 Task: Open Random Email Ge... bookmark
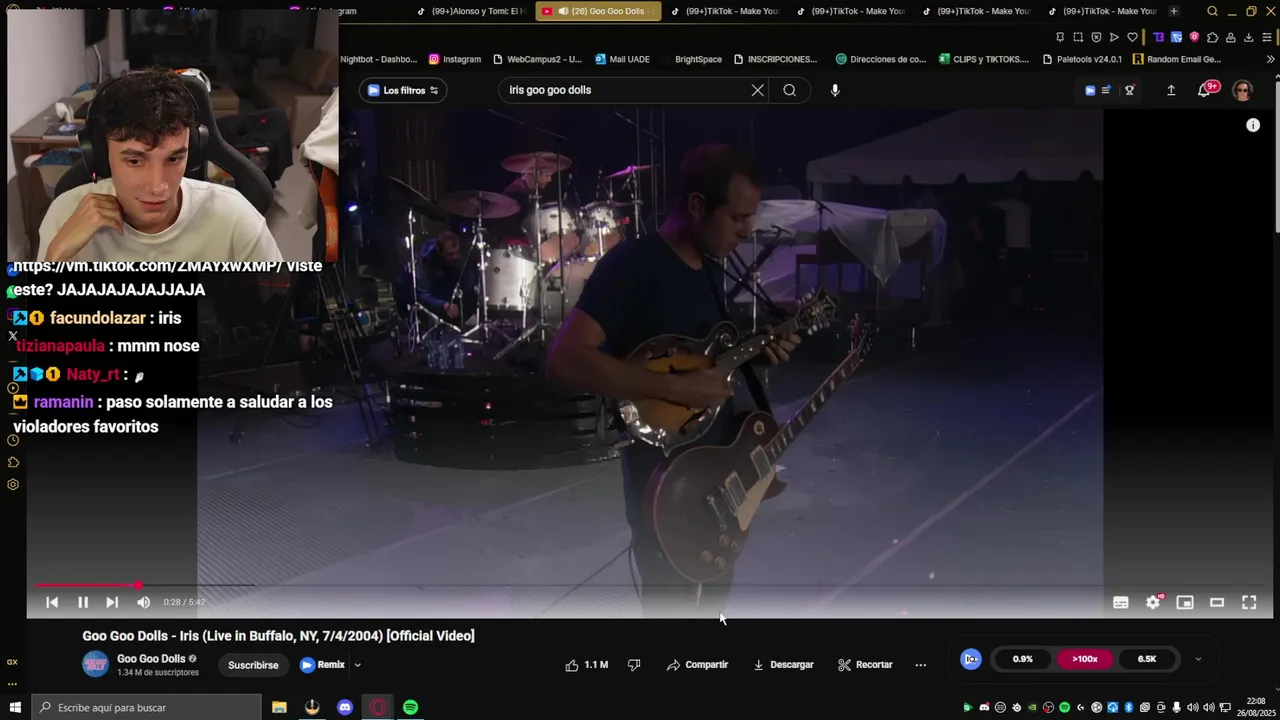[x=1177, y=59]
